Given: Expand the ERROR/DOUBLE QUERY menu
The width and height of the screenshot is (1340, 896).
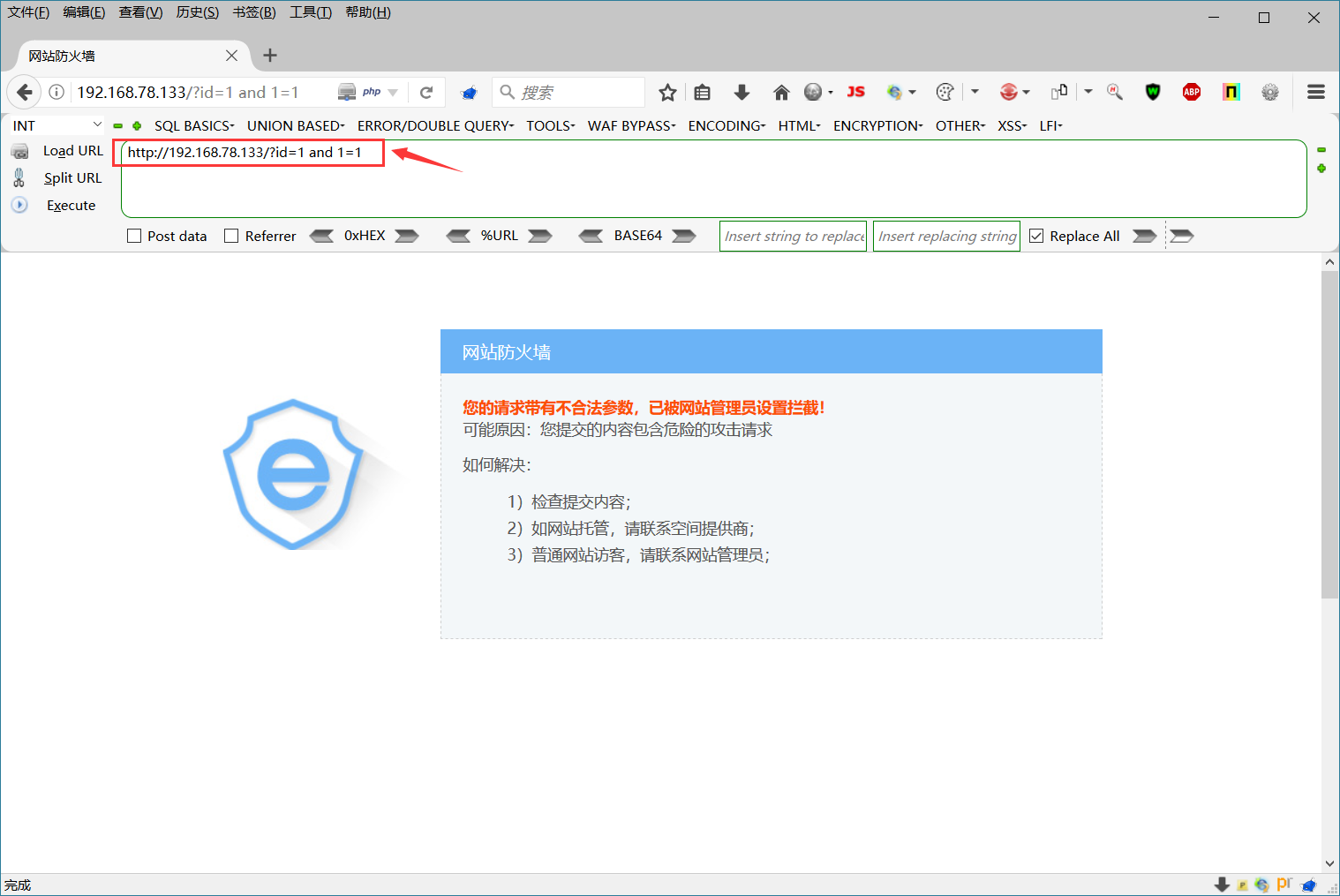Looking at the screenshot, I should pos(435,126).
